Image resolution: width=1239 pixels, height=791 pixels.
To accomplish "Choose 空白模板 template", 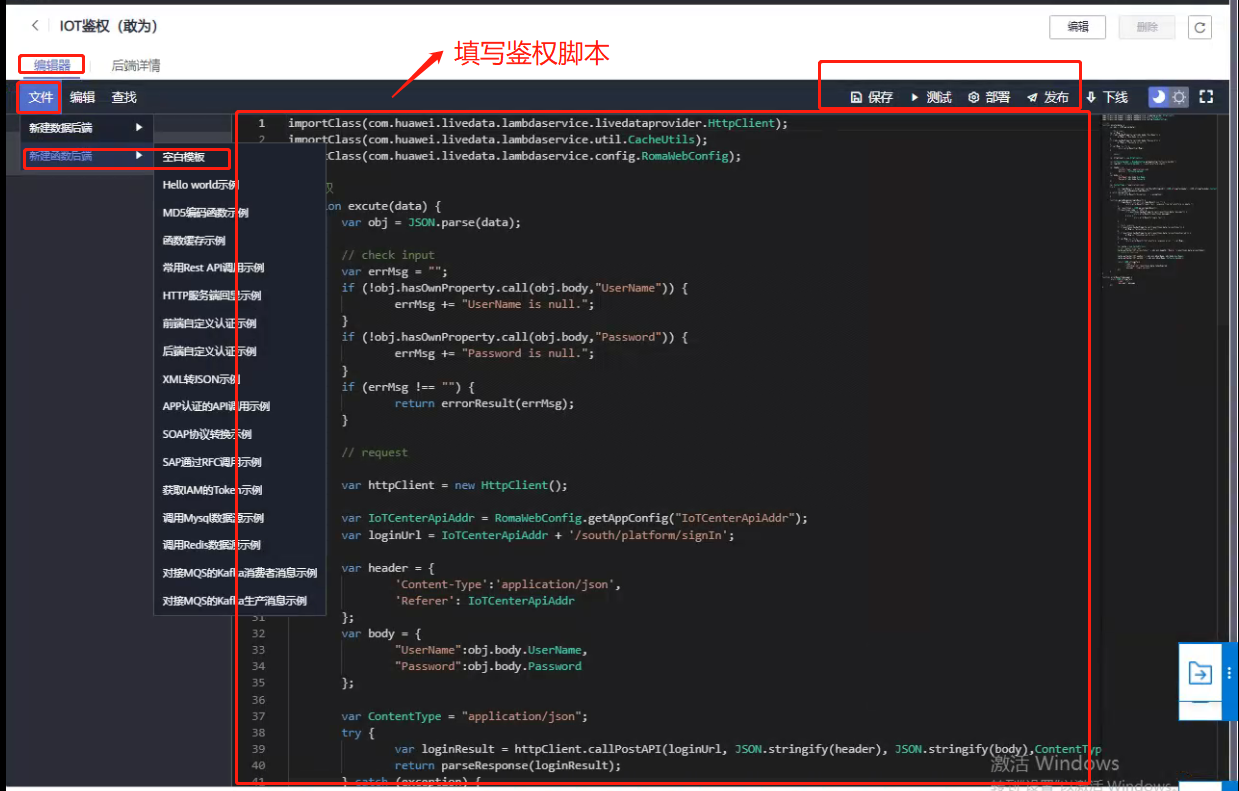I will click(184, 157).
